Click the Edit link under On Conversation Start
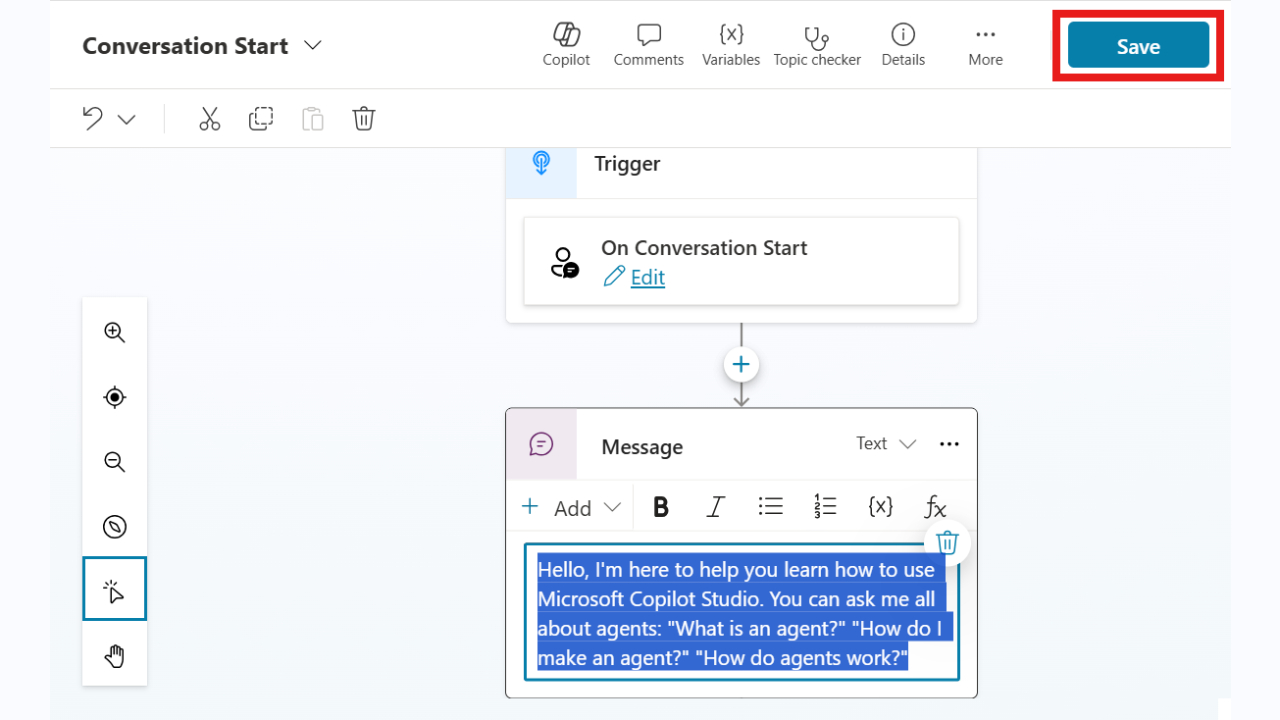The image size is (1280, 720). [x=647, y=277]
